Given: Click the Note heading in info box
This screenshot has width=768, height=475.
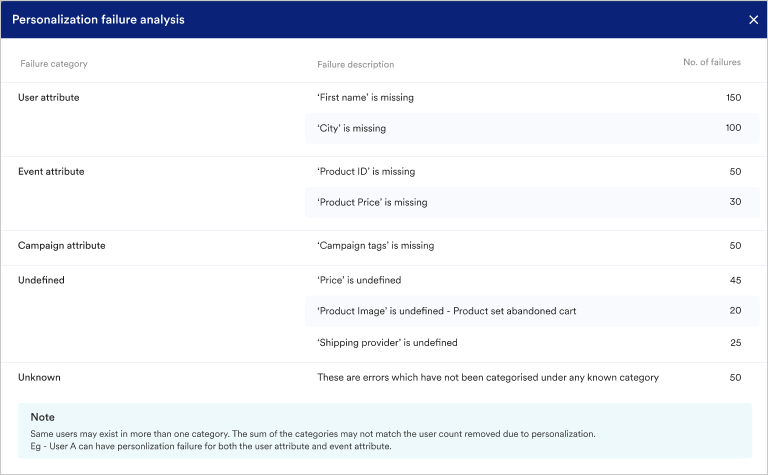Looking at the screenshot, I should pos(42,417).
